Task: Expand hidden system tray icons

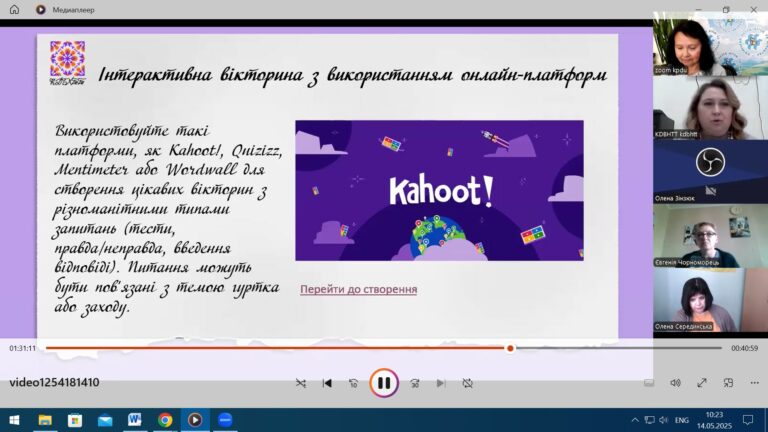Action: [635, 420]
